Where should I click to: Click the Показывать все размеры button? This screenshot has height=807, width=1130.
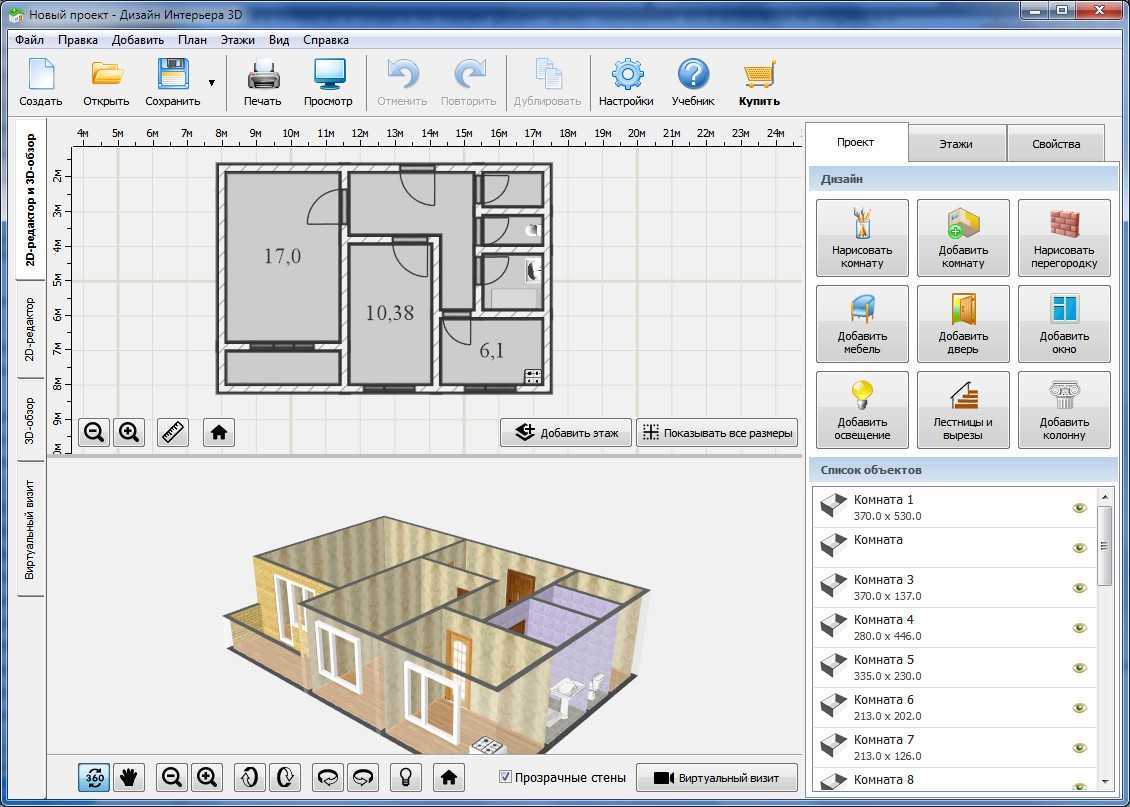(x=717, y=433)
